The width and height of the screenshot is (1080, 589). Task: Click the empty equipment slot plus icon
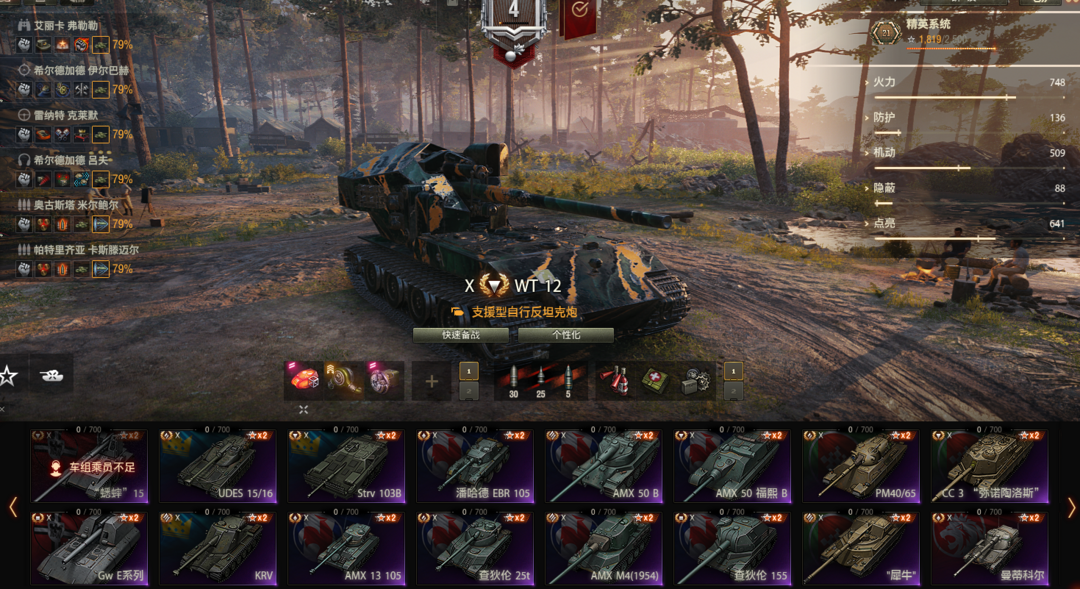(431, 380)
